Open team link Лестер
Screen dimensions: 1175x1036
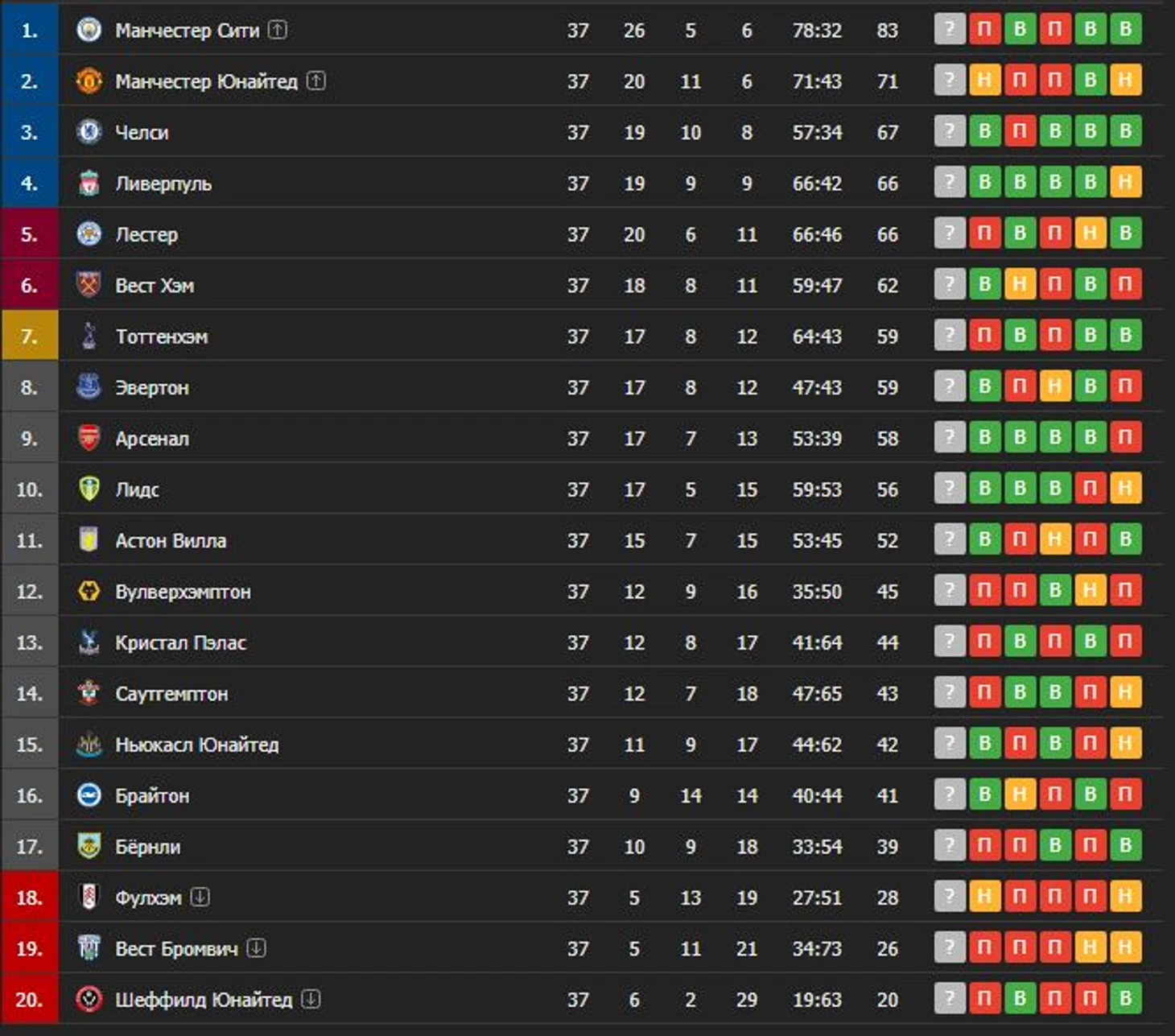[x=146, y=234]
